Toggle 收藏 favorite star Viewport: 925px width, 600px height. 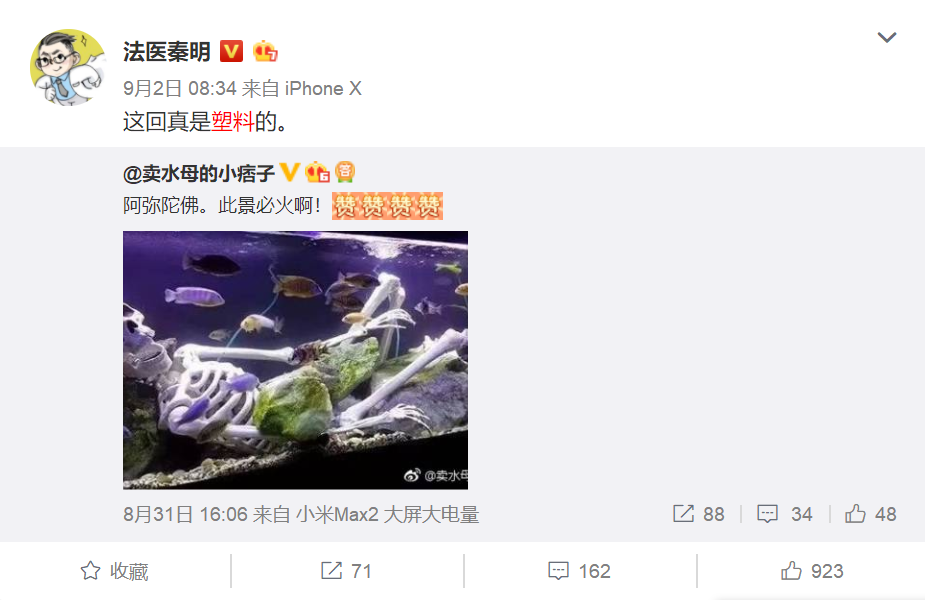[114, 571]
